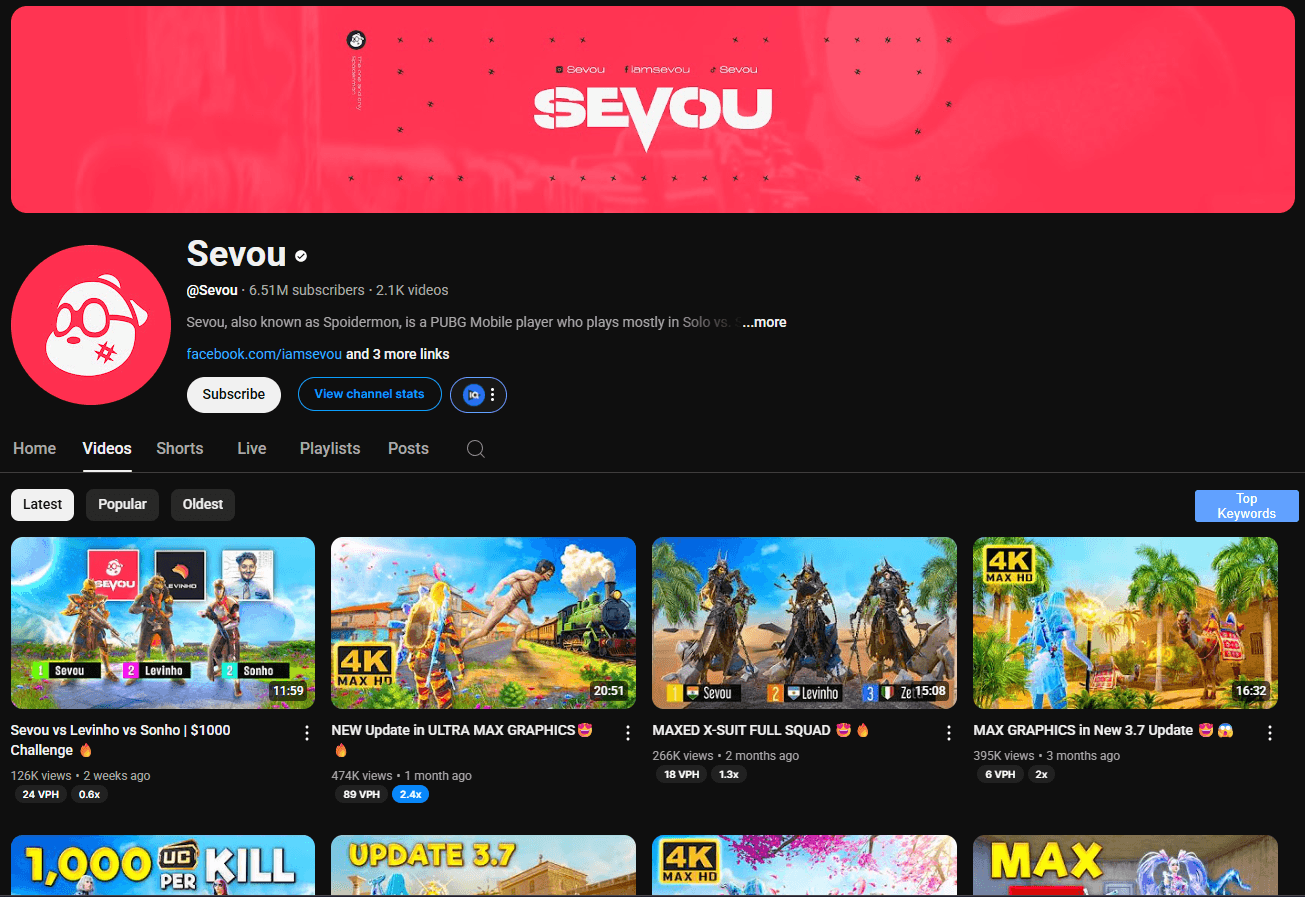
Task: Click title 'NEW Update in ULTRA MAX GRAPHICS'
Action: click(x=462, y=740)
